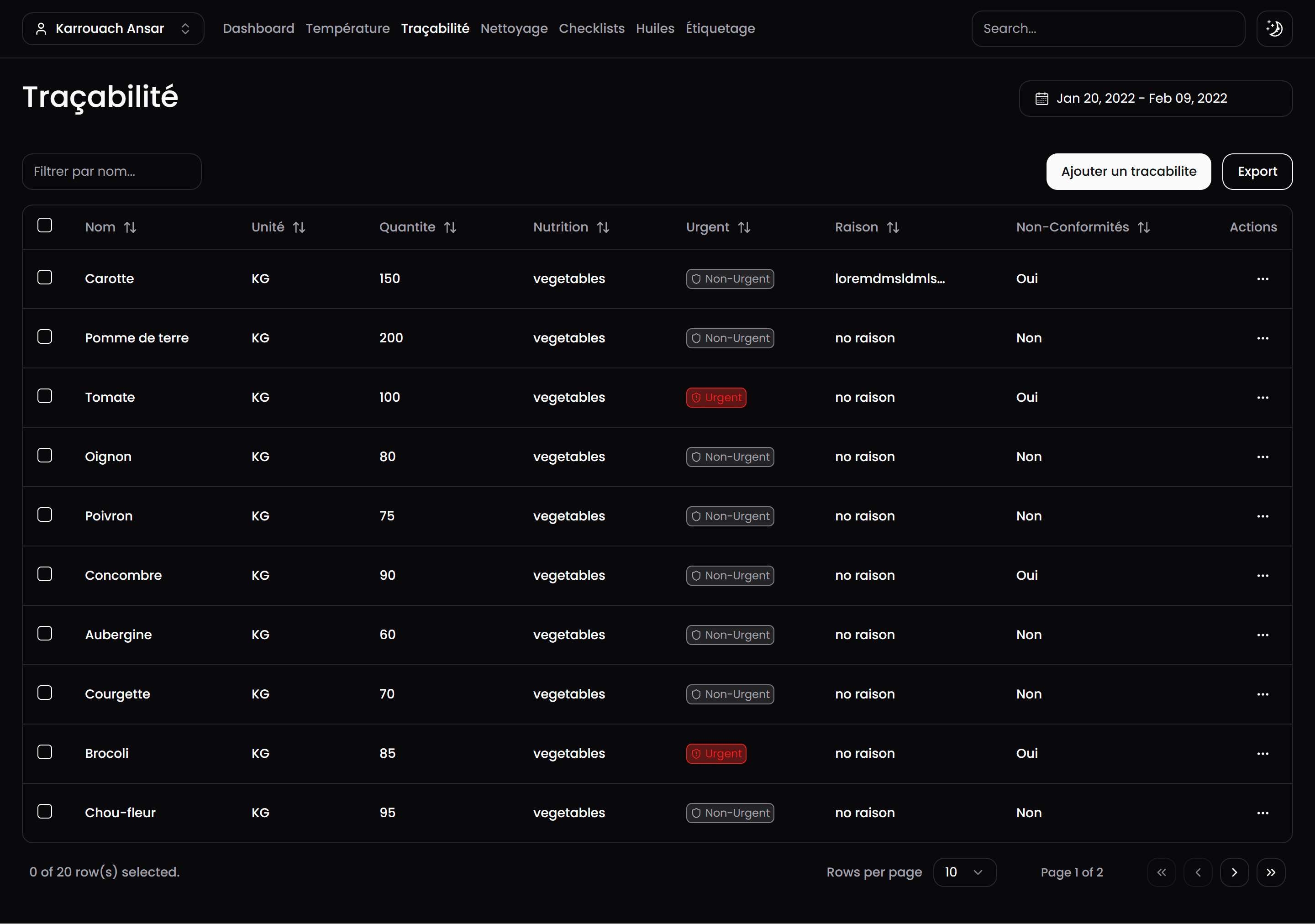Go to next page of table
The width and height of the screenshot is (1315, 924).
coord(1234,872)
